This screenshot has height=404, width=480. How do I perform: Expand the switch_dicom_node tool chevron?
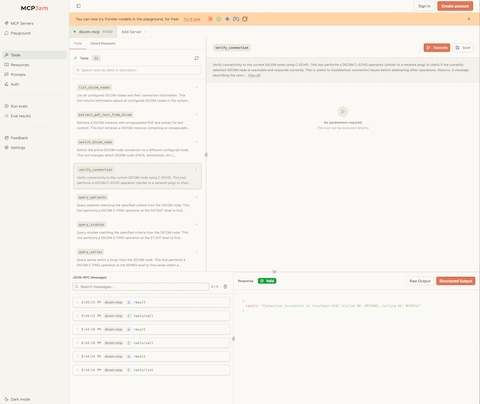coord(196,142)
